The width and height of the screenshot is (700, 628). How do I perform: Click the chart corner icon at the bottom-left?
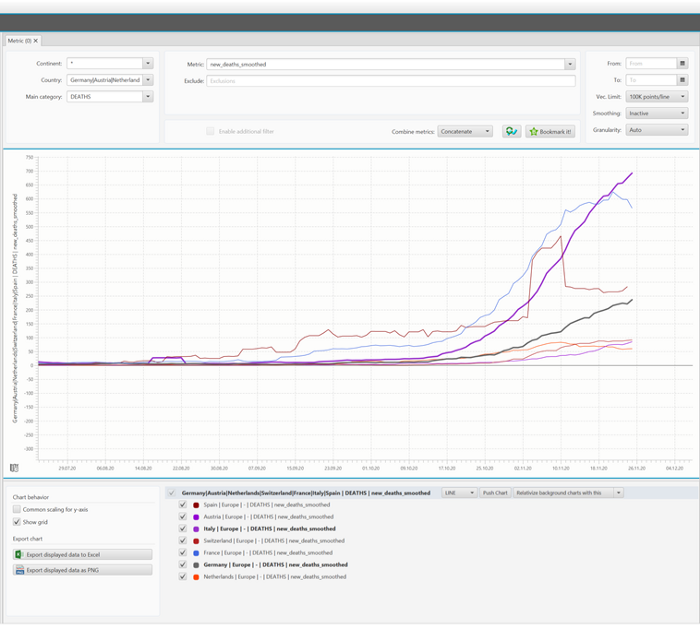[14, 467]
